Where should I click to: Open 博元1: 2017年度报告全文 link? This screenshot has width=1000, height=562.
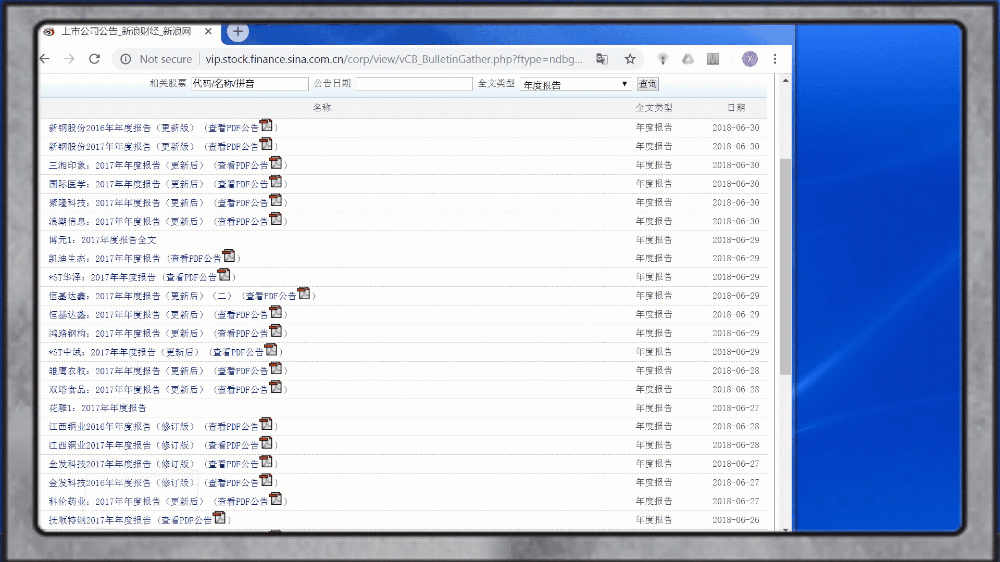(x=103, y=240)
